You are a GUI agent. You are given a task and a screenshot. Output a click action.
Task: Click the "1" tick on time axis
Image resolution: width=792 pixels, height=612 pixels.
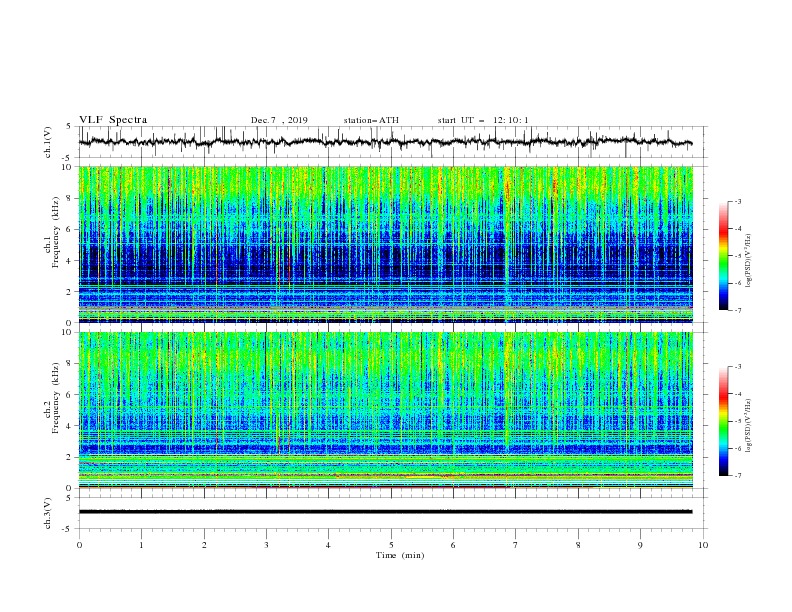(141, 545)
